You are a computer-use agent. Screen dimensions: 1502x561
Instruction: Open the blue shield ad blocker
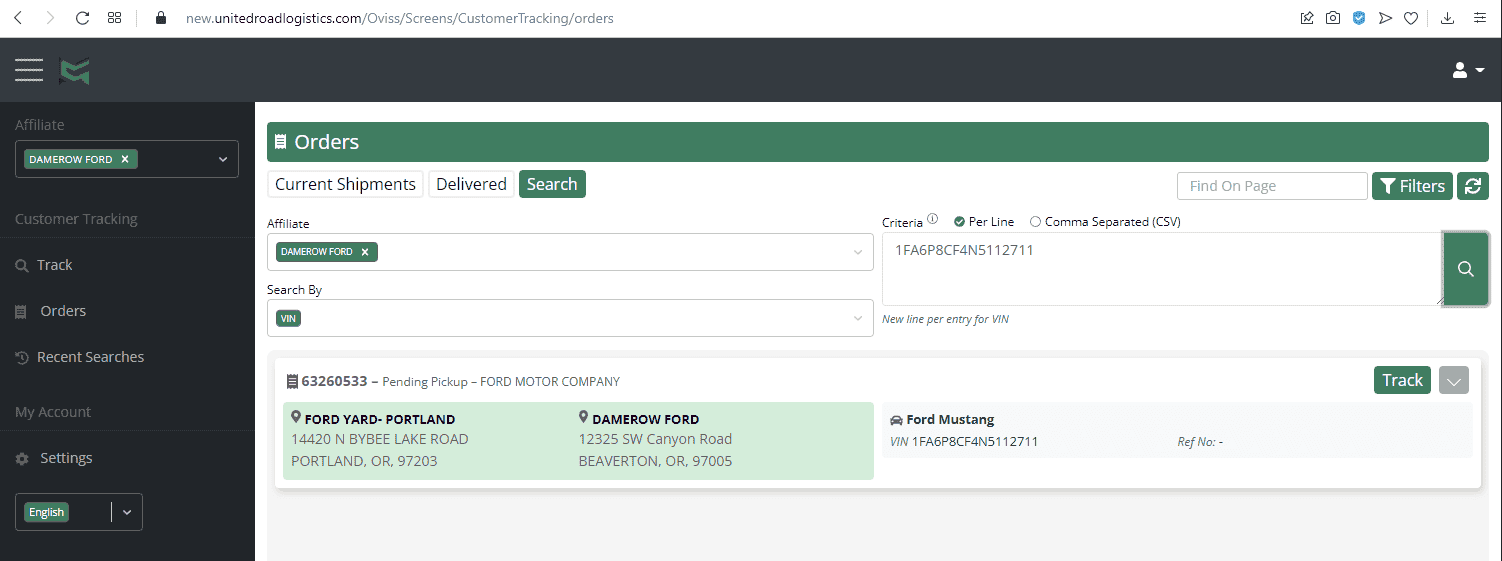pos(1359,18)
